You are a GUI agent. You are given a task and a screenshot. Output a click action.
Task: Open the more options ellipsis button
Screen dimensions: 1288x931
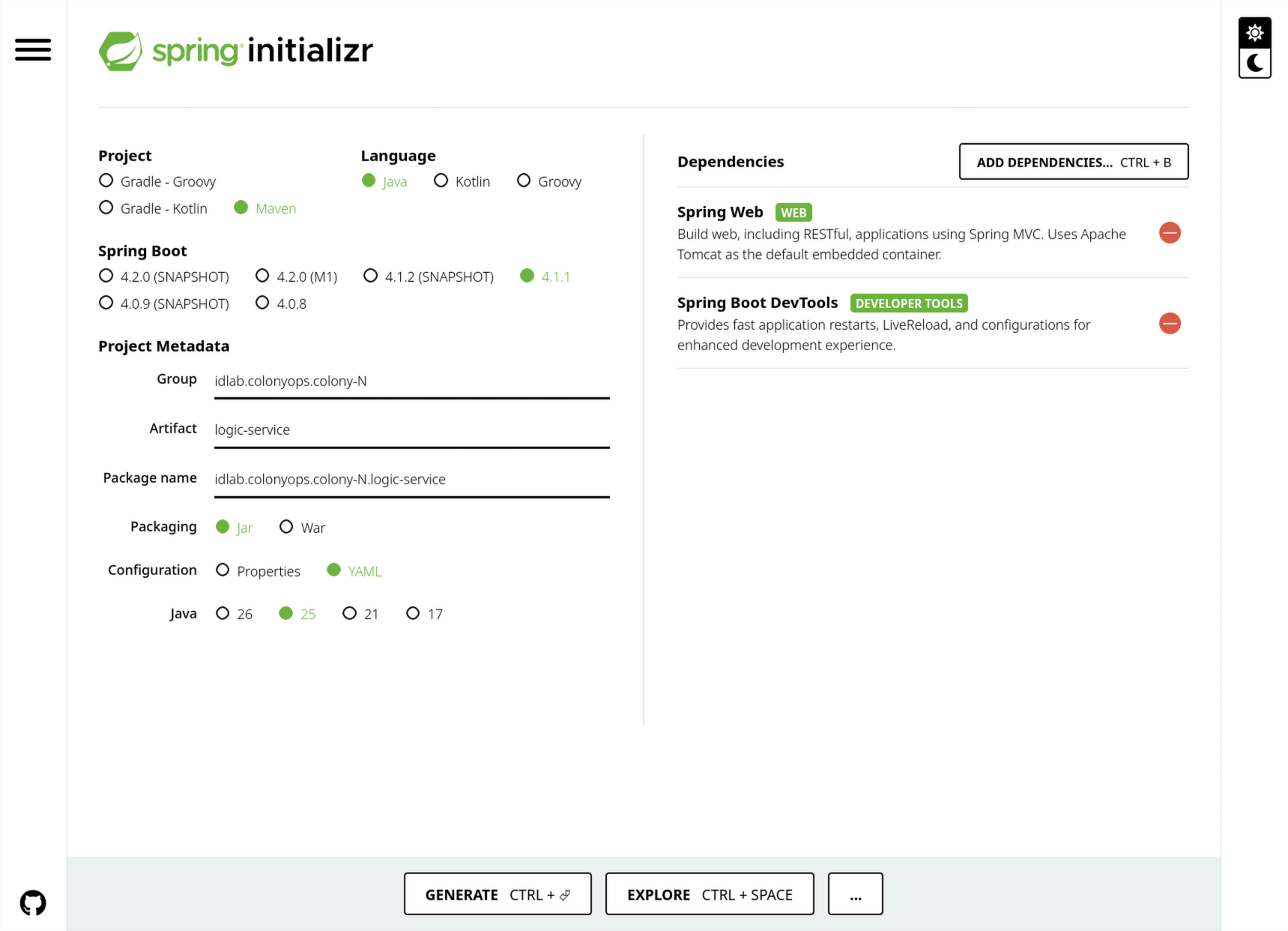point(856,894)
